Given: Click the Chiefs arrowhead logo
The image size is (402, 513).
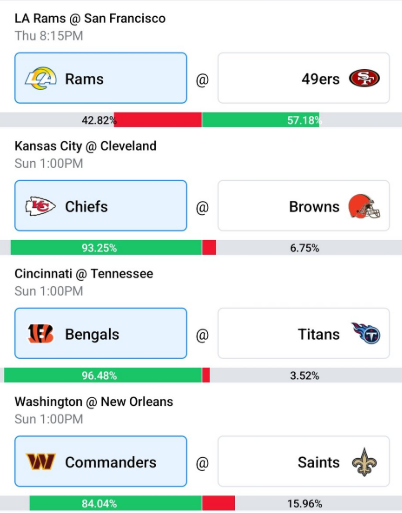Looking at the screenshot, I should [x=40, y=206].
